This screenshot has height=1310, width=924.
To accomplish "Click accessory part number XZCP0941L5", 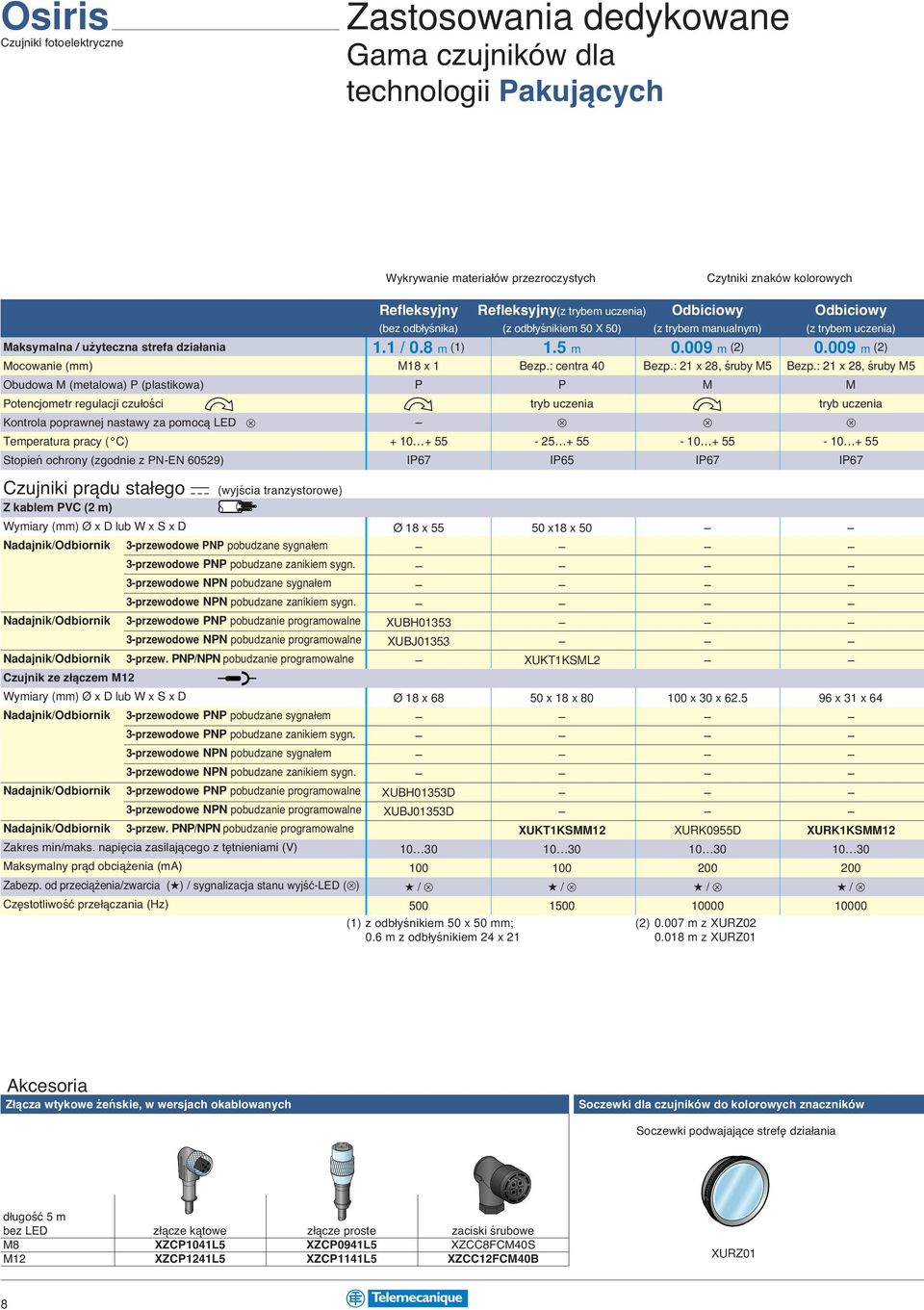I will [342, 1245].
